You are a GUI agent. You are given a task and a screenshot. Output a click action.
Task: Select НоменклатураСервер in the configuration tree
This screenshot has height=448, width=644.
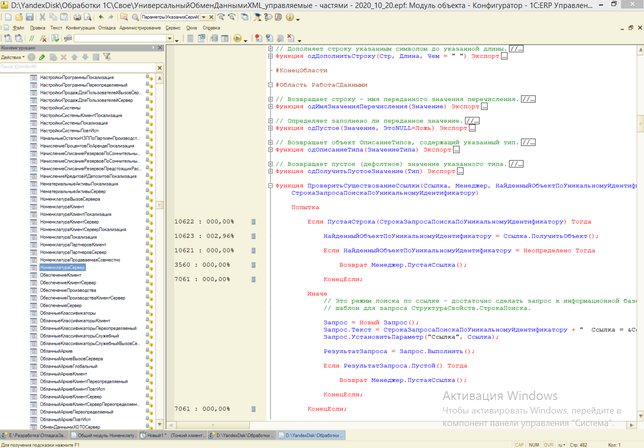60,268
